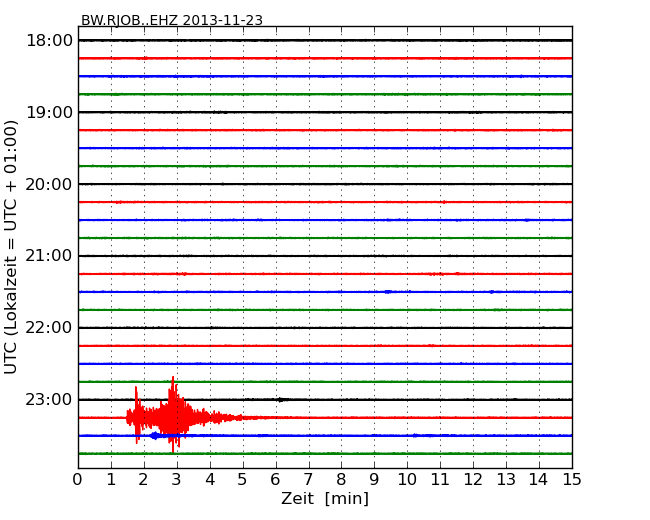Click x-axis tick label 12
This screenshot has width=650, height=520.
pyautogui.click(x=473, y=480)
